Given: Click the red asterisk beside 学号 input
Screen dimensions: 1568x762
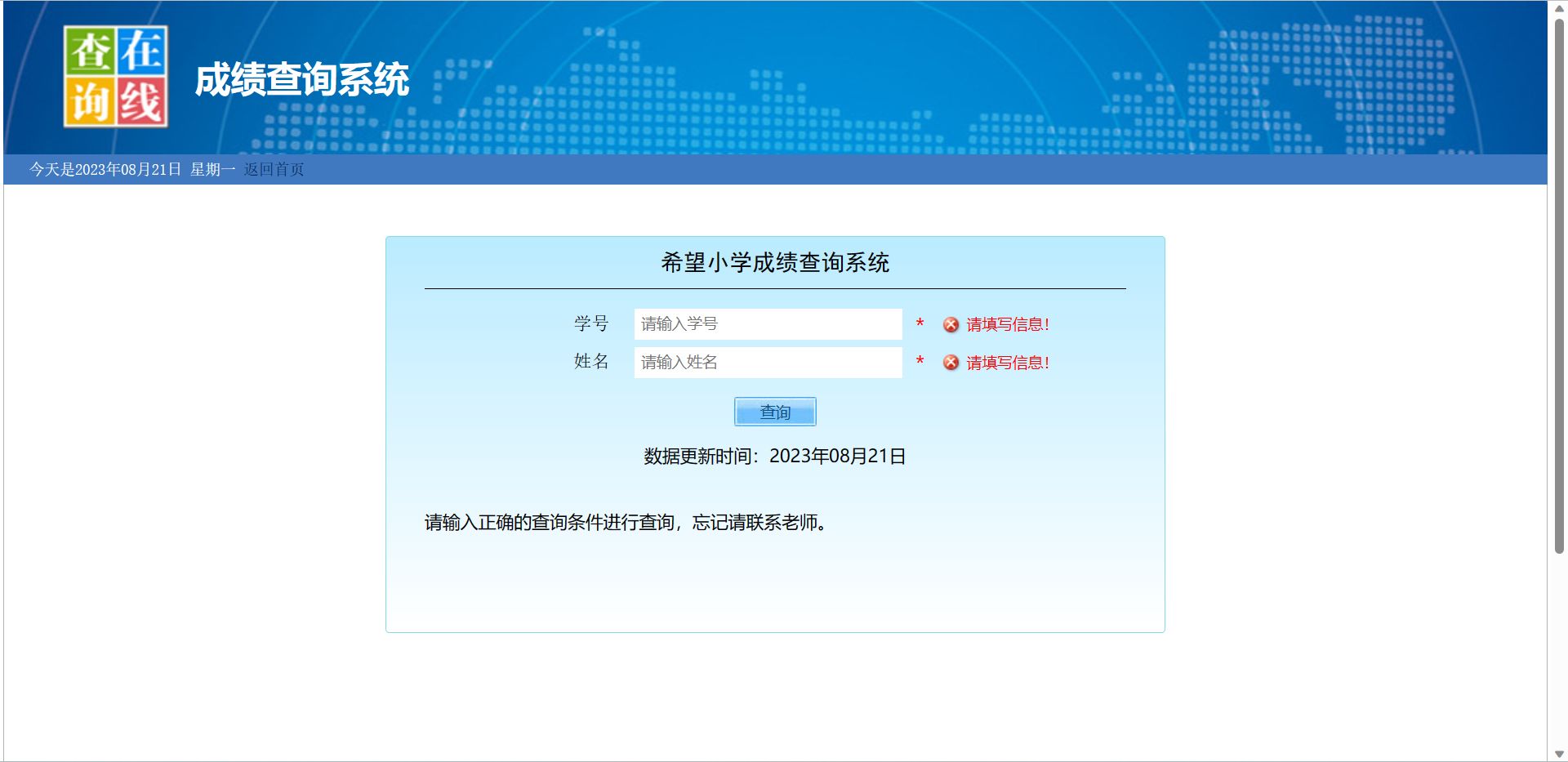Looking at the screenshot, I should click(920, 323).
